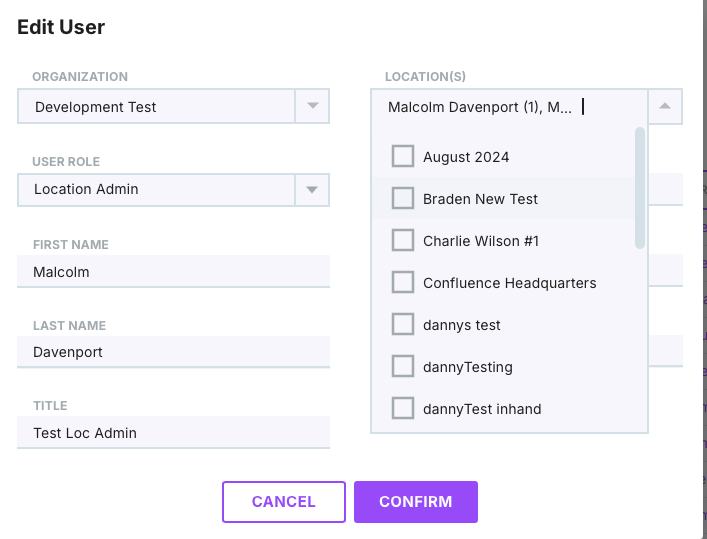The image size is (707, 539).
Task: Toggle the dannyTesting checkbox
Action: click(403, 367)
